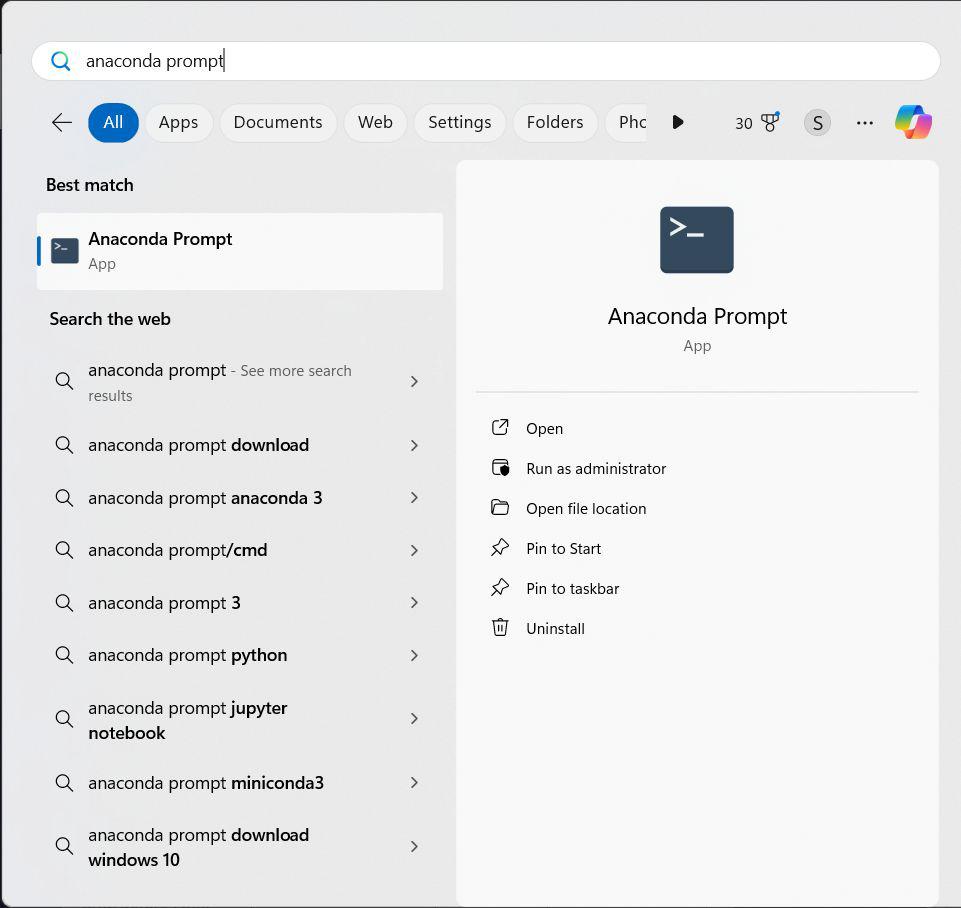The image size is (961, 908).
Task: Click the Run as administrator shield icon
Action: [x=500, y=468]
